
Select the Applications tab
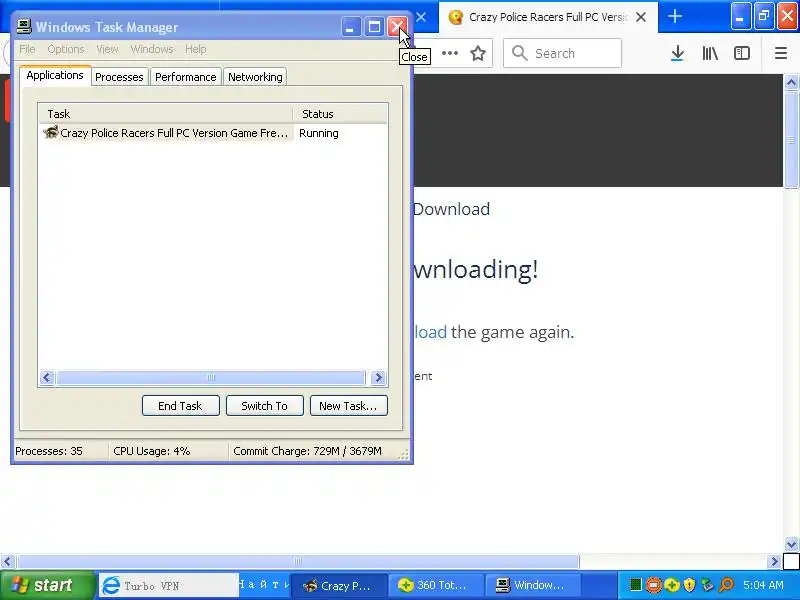pyautogui.click(x=55, y=75)
